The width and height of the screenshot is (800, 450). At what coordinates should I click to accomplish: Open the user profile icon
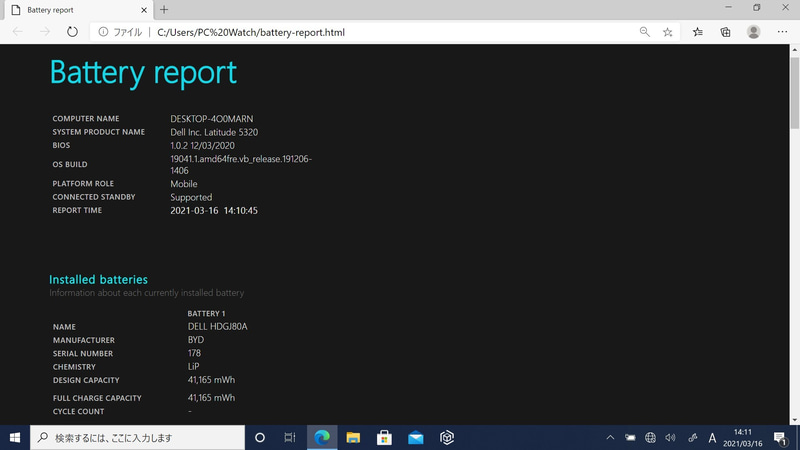754,32
